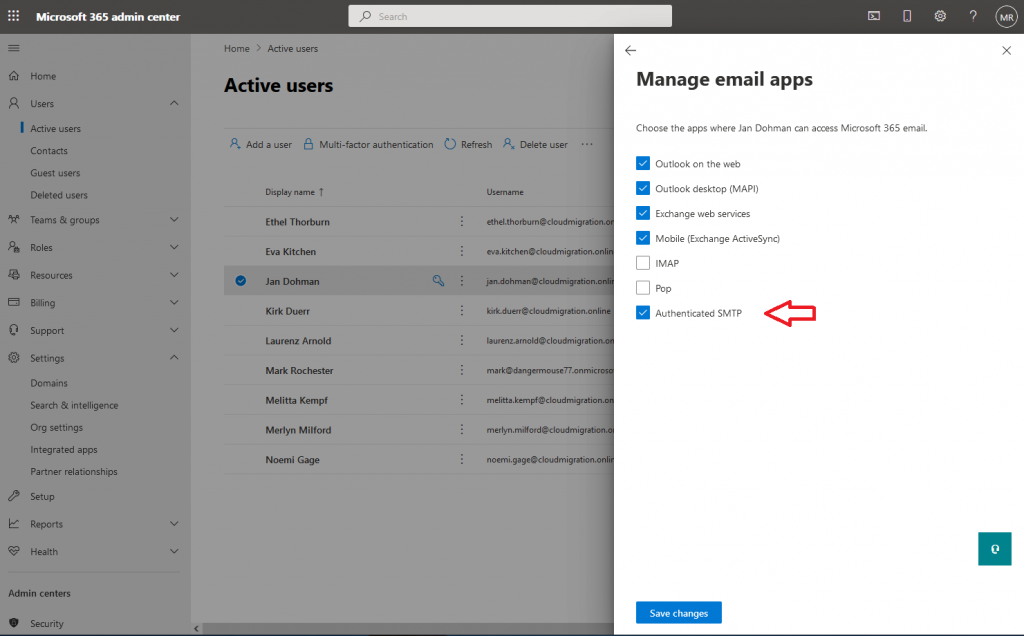Screen dimensions: 1024x636
Task: Enable the IMAP checkbox
Action: 643,262
